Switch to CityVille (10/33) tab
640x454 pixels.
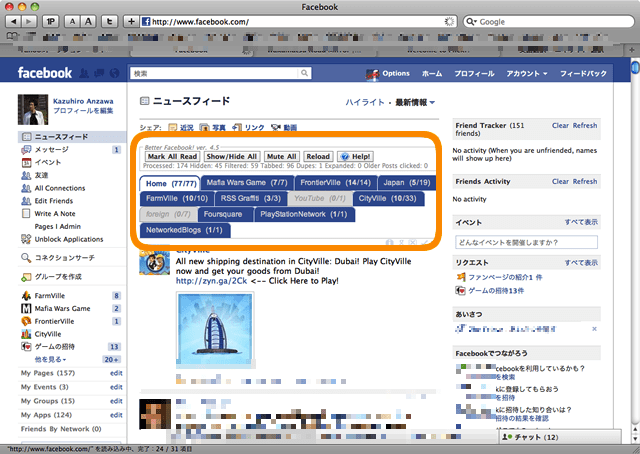387,198
